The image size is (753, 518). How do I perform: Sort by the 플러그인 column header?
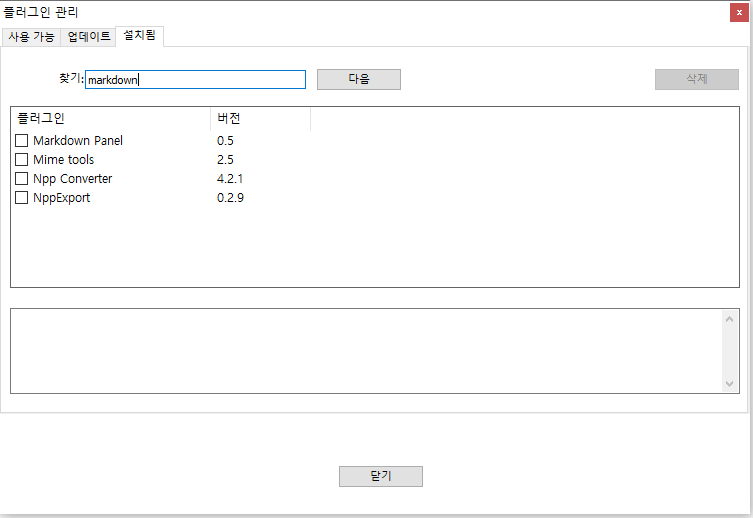coord(110,119)
